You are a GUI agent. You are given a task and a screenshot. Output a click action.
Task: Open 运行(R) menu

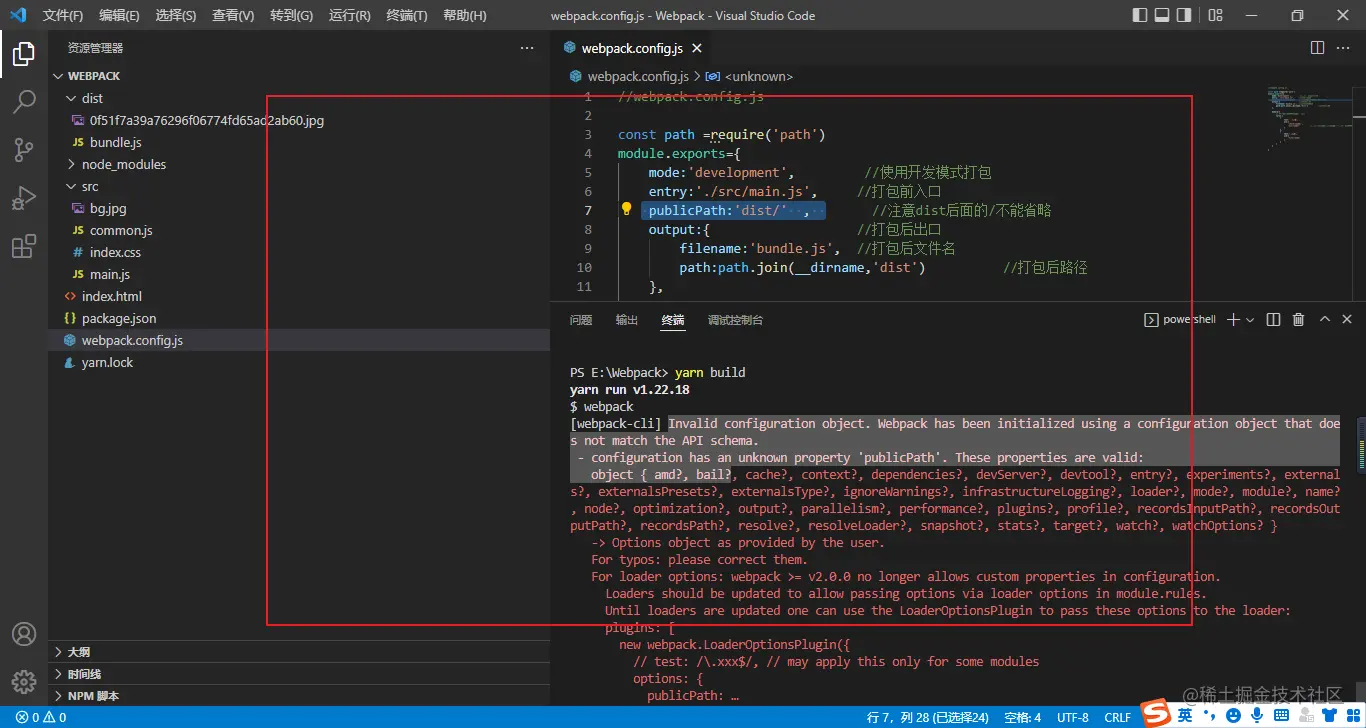click(349, 16)
